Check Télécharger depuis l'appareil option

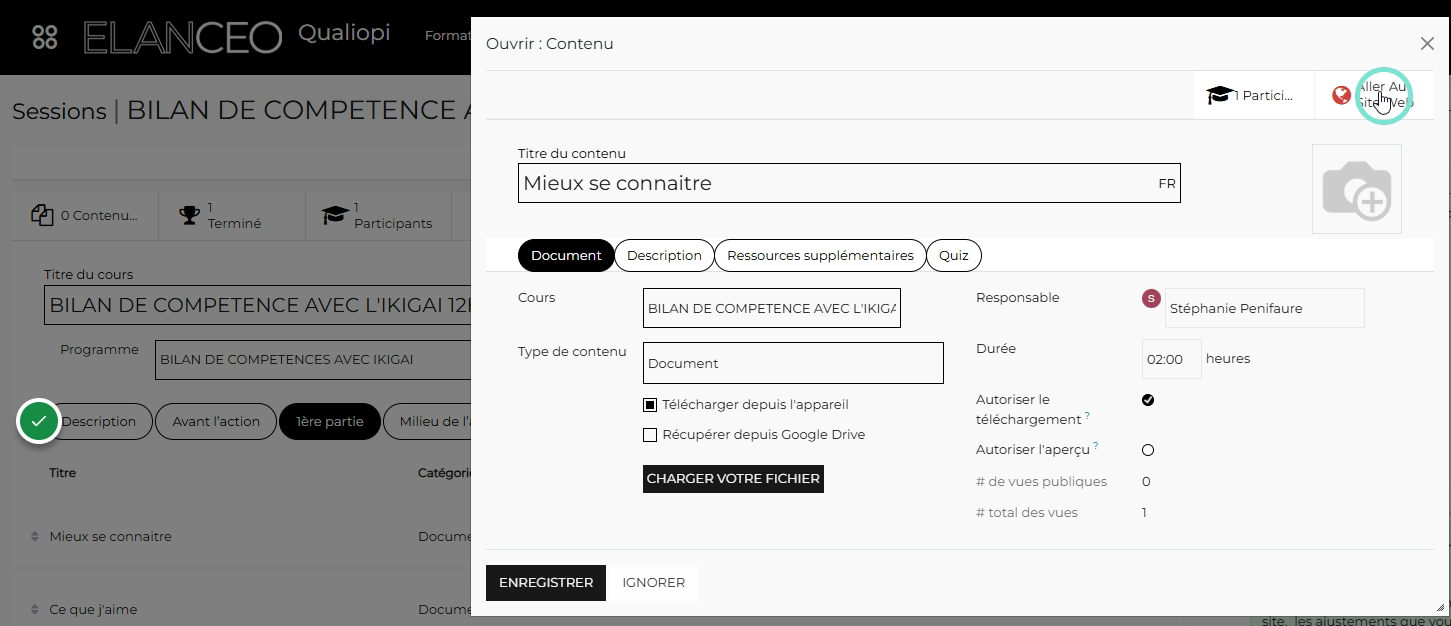pos(650,405)
